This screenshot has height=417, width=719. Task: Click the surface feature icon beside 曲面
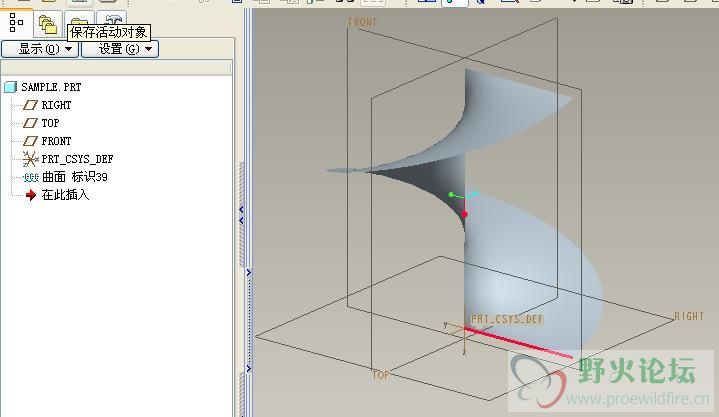(30, 177)
